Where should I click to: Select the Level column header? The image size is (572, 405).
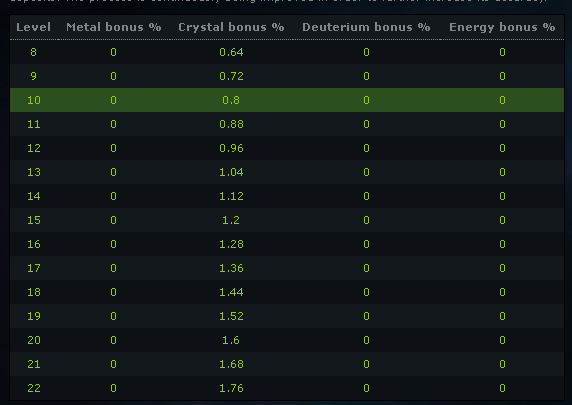tap(34, 27)
